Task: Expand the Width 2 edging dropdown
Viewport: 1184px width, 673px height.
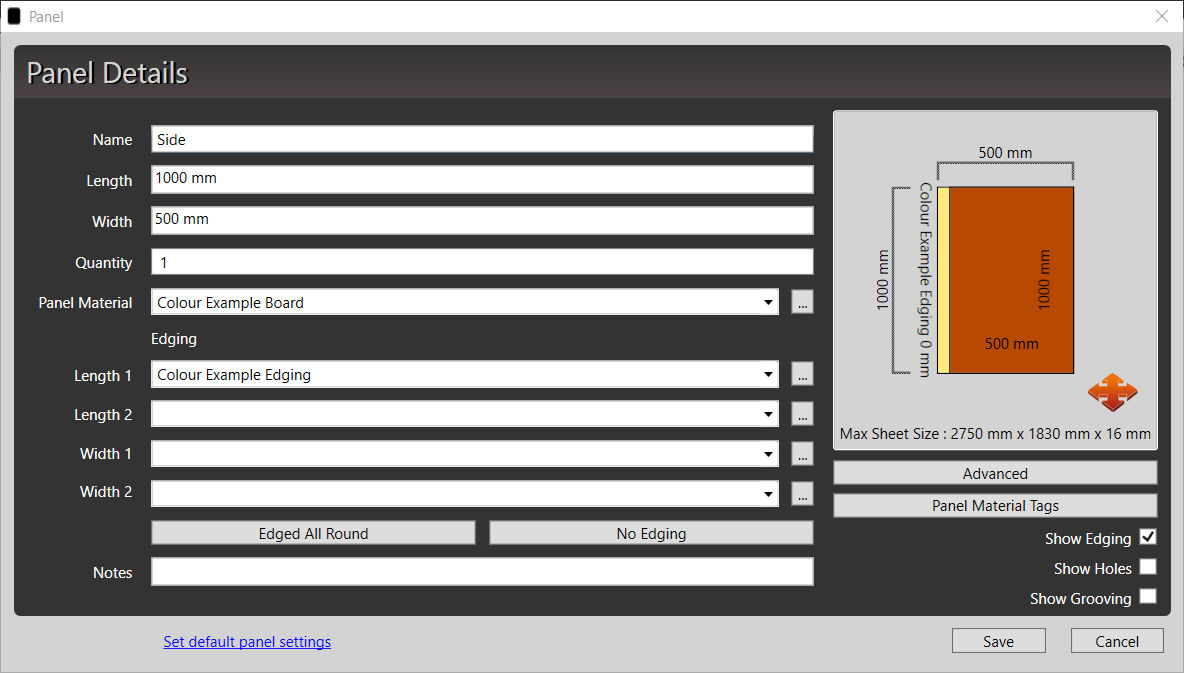Action: 768,494
